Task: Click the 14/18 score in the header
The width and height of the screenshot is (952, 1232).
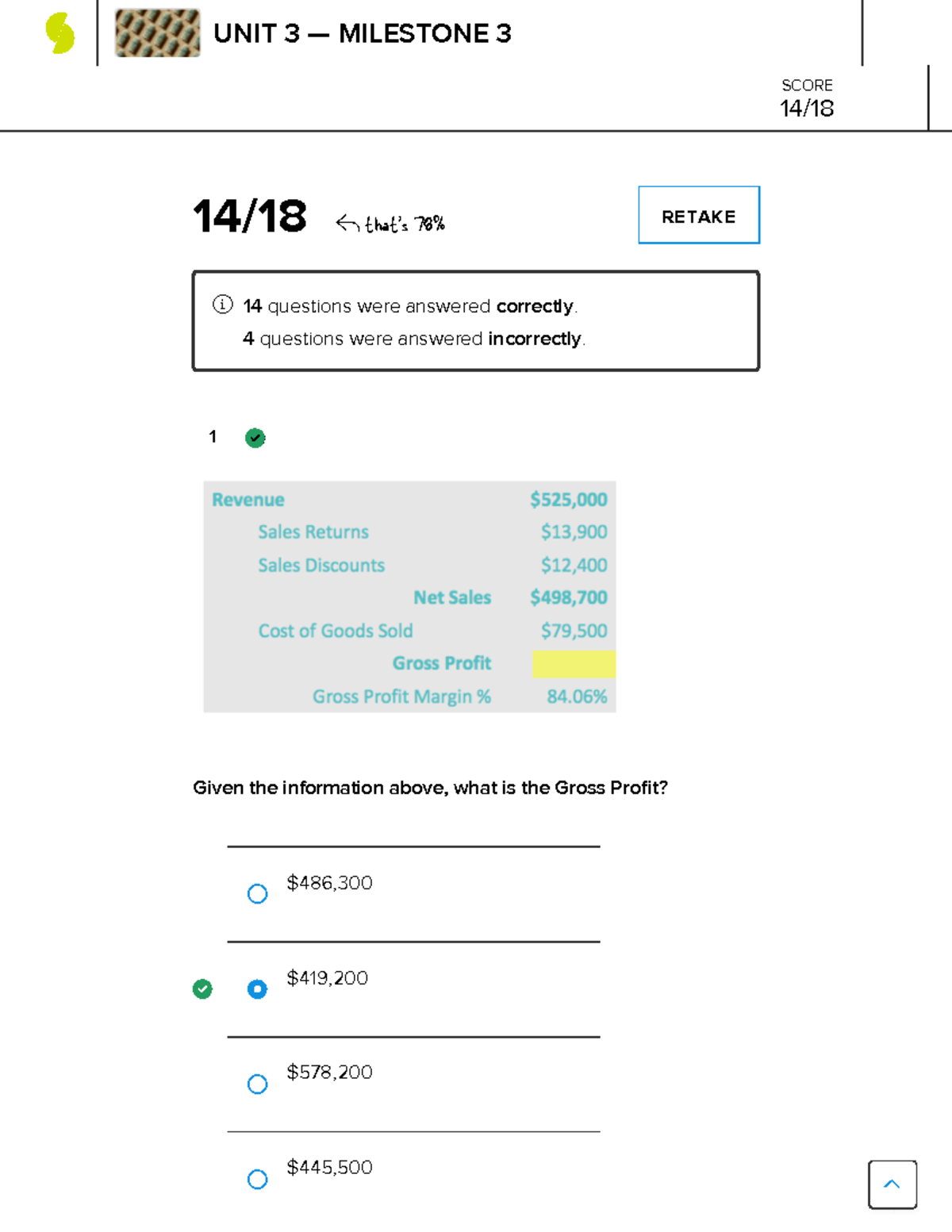Action: coord(806,108)
